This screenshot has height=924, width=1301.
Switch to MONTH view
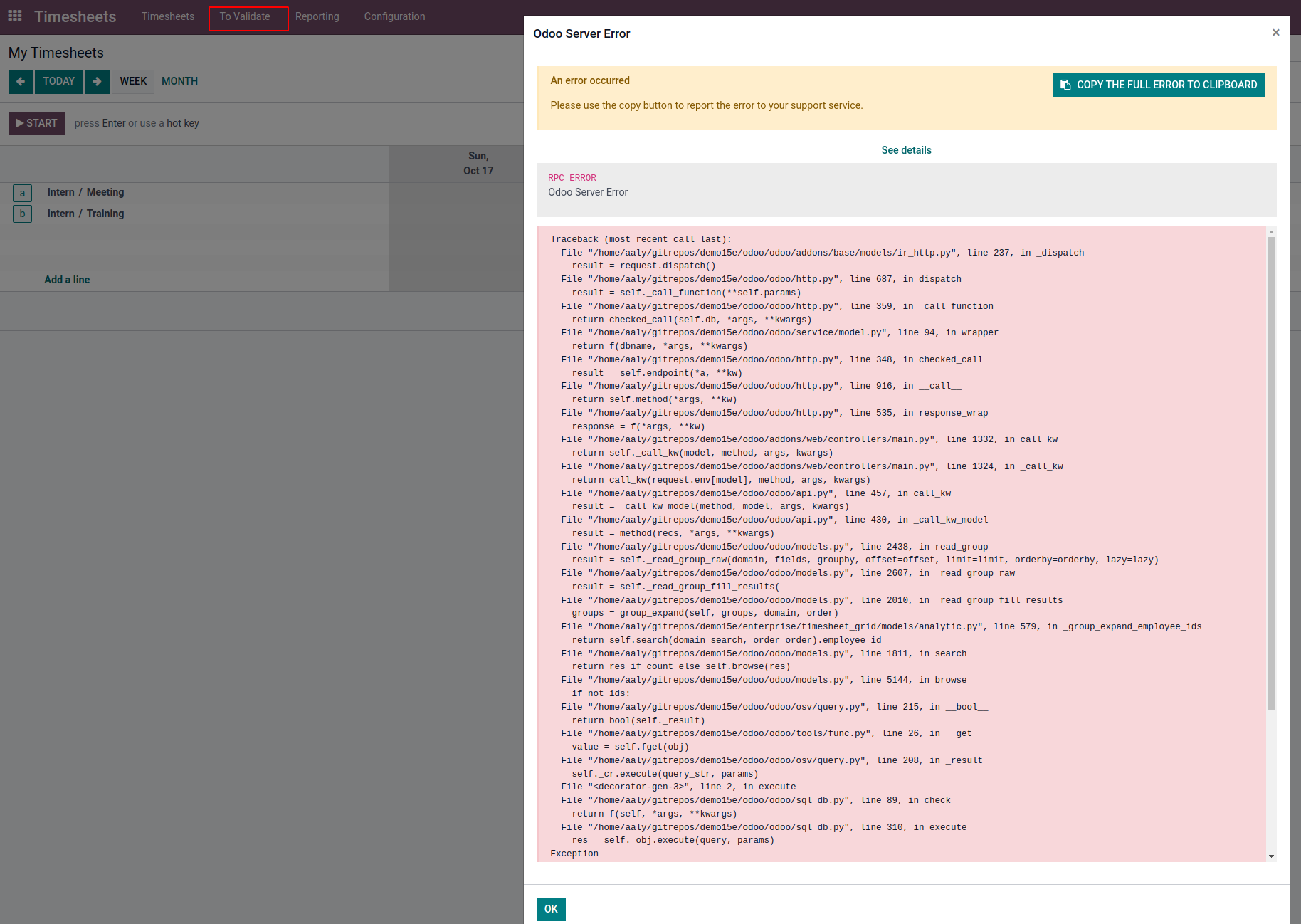(x=179, y=81)
